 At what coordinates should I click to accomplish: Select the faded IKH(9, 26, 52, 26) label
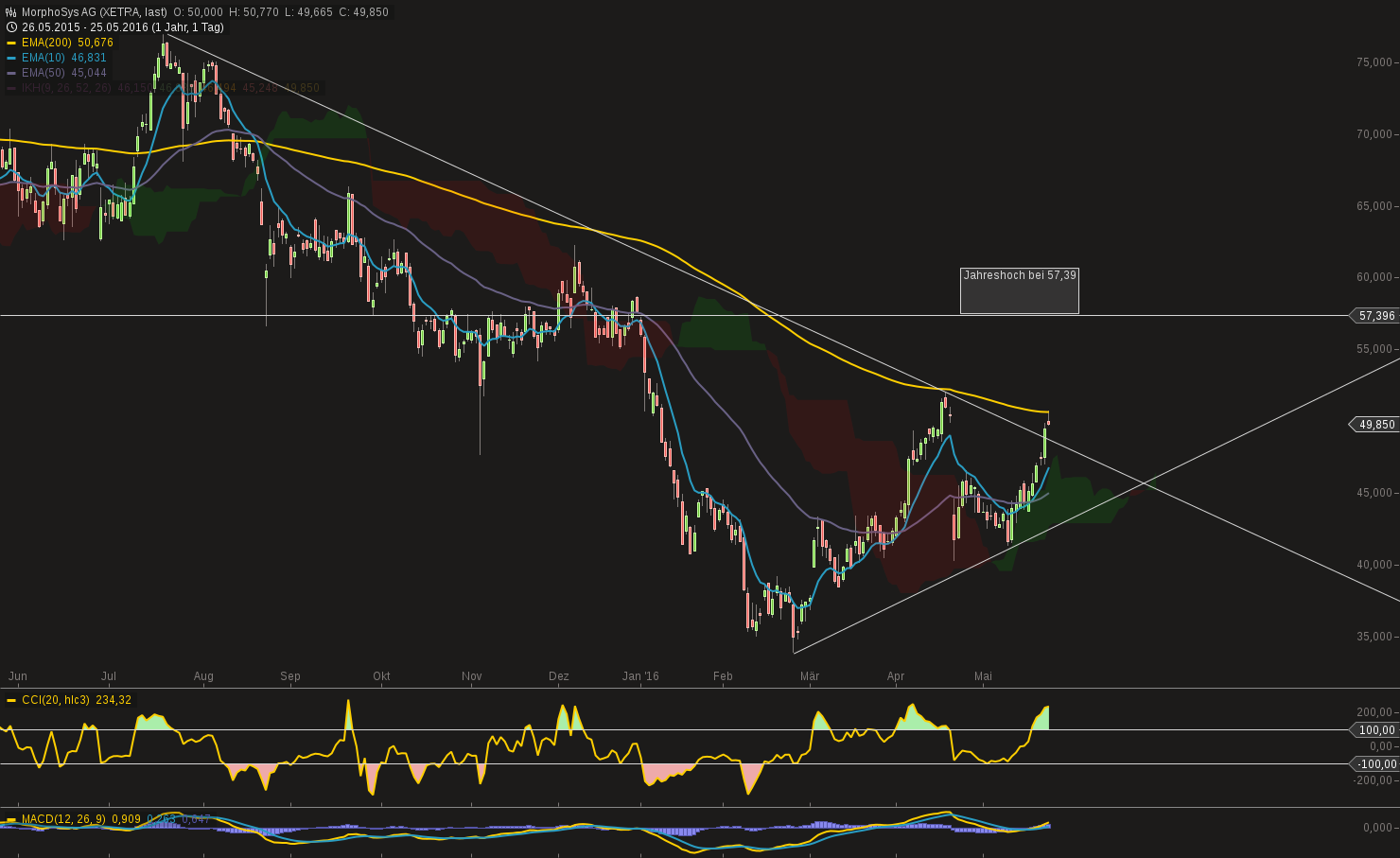pos(66,88)
